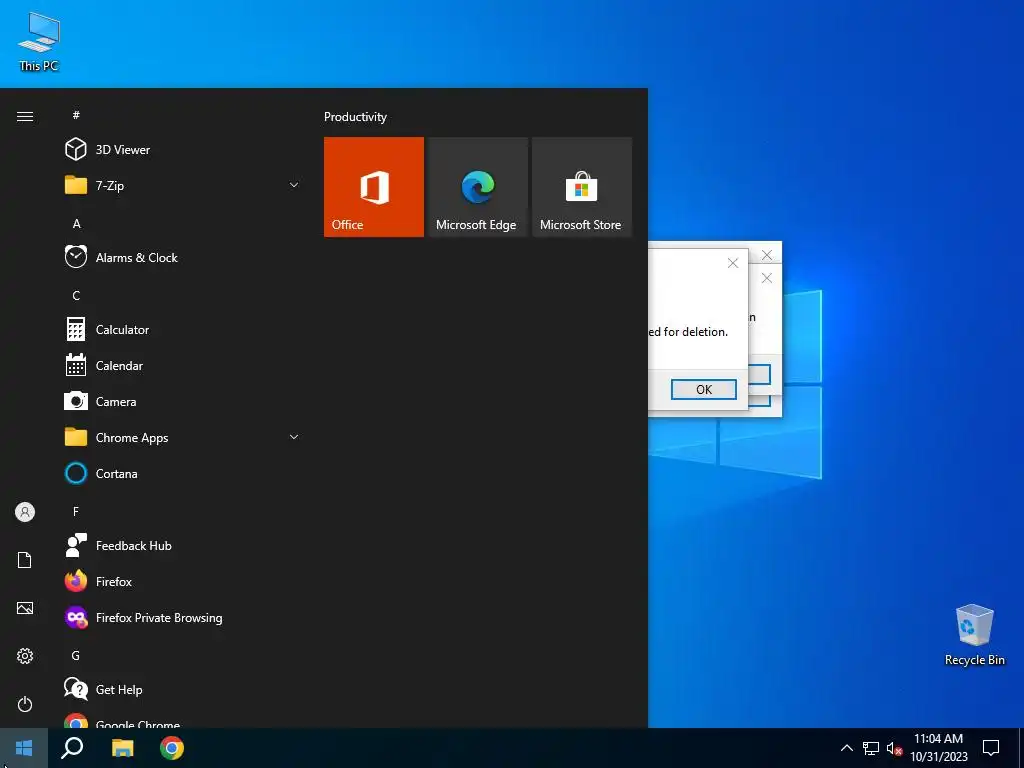
Task: Open network status tray icon
Action: pyautogui.click(x=871, y=748)
